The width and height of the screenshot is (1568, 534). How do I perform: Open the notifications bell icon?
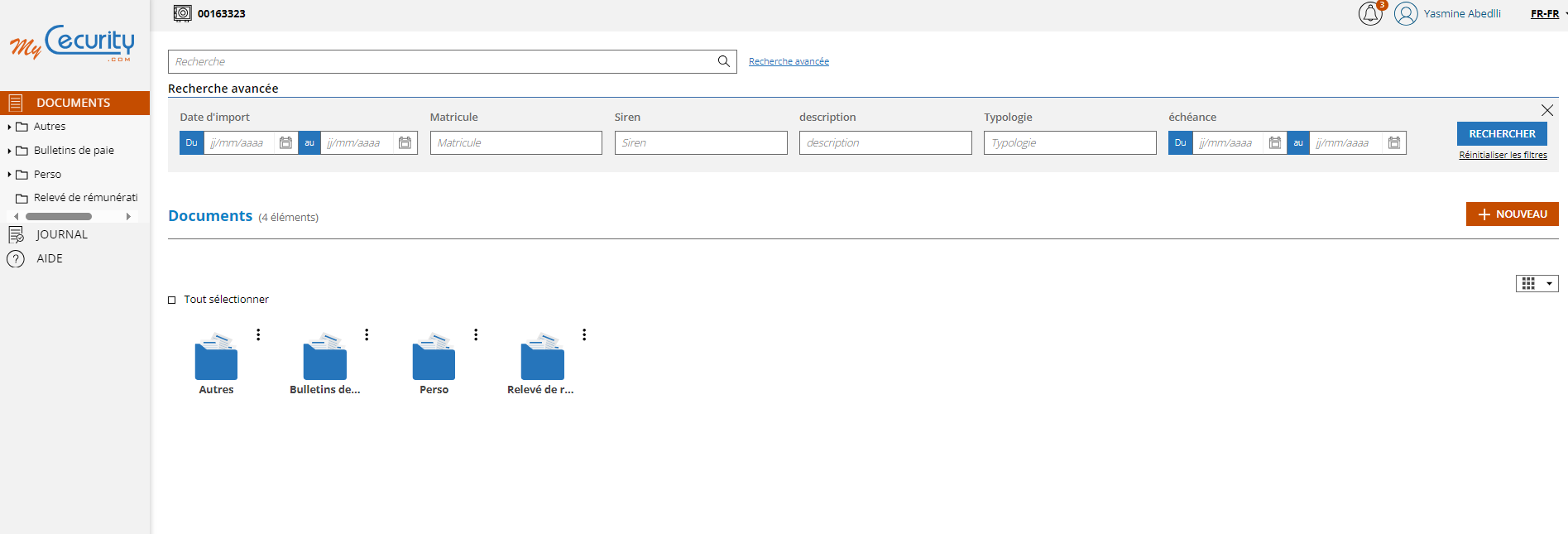[x=1369, y=14]
